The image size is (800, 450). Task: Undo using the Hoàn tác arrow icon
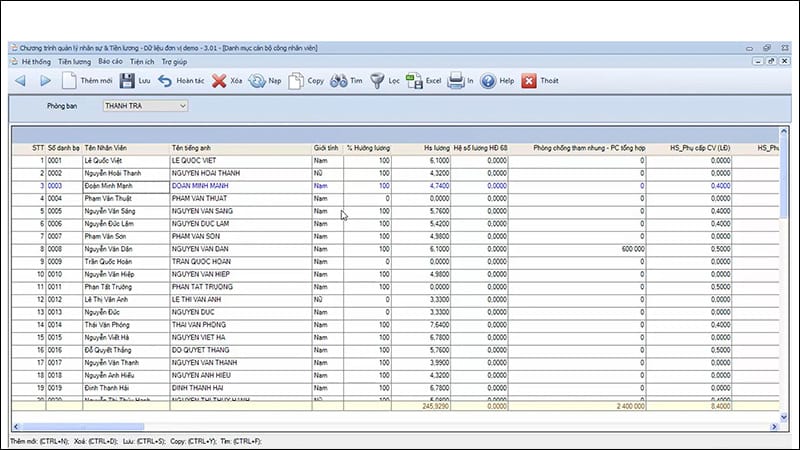[x=165, y=81]
